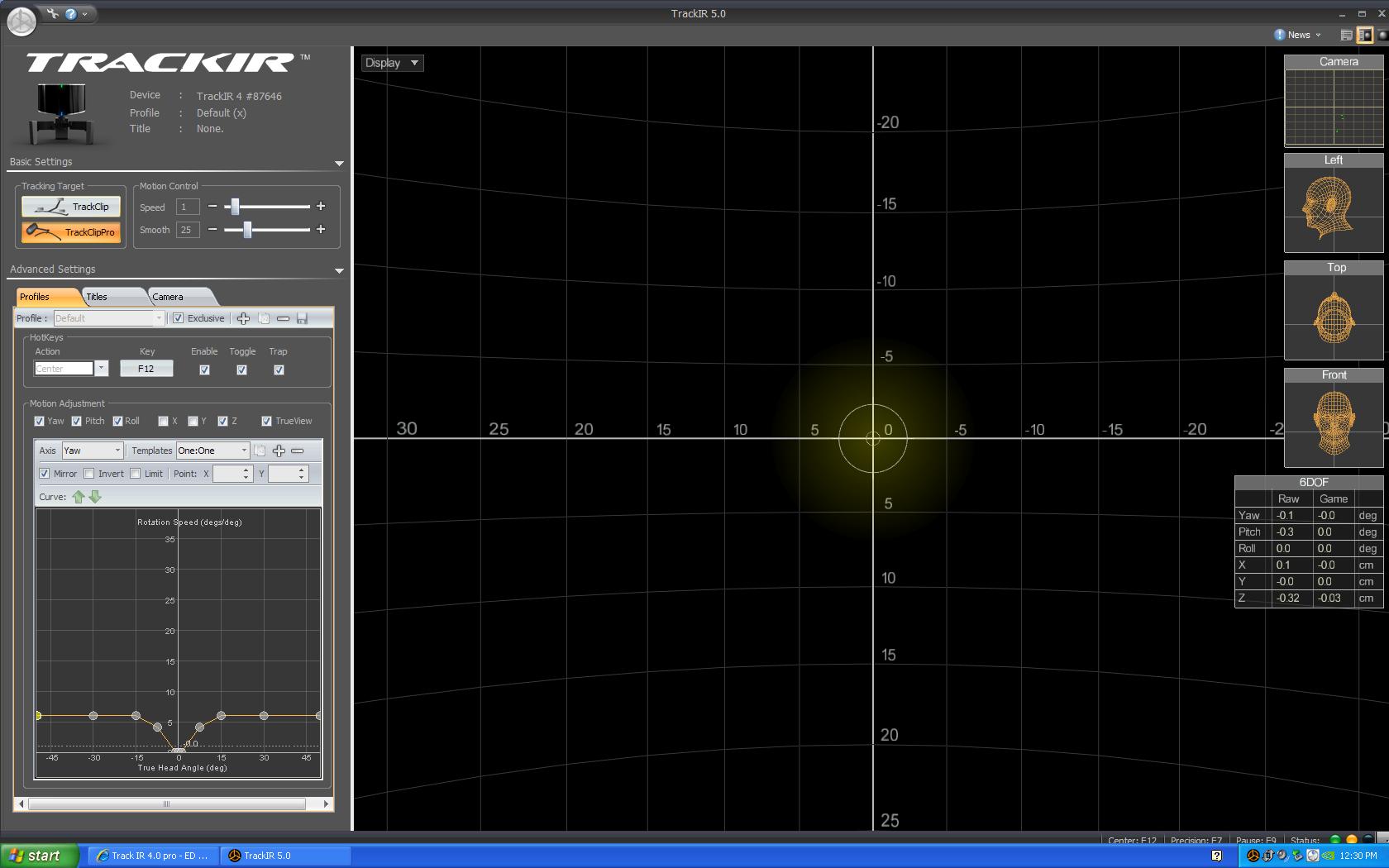Click the Smooth slider handle
Screen dimensions: 1389x868
tap(247, 229)
